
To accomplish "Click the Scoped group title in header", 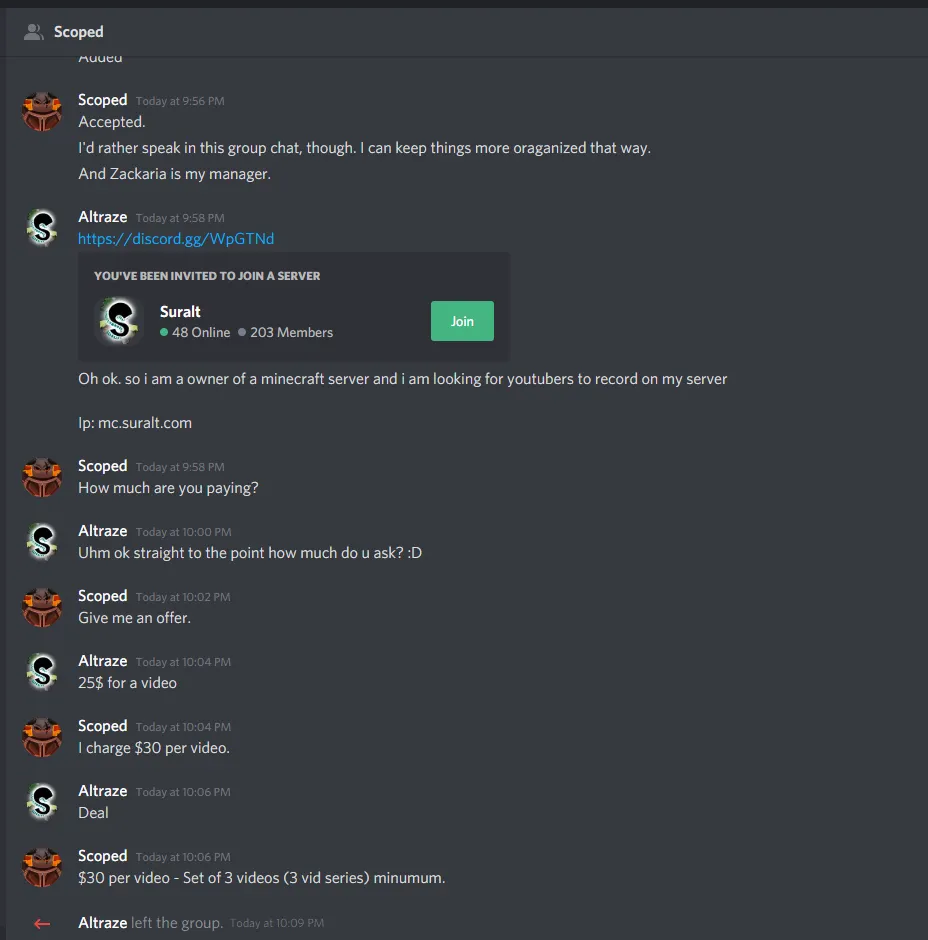I will coord(78,32).
